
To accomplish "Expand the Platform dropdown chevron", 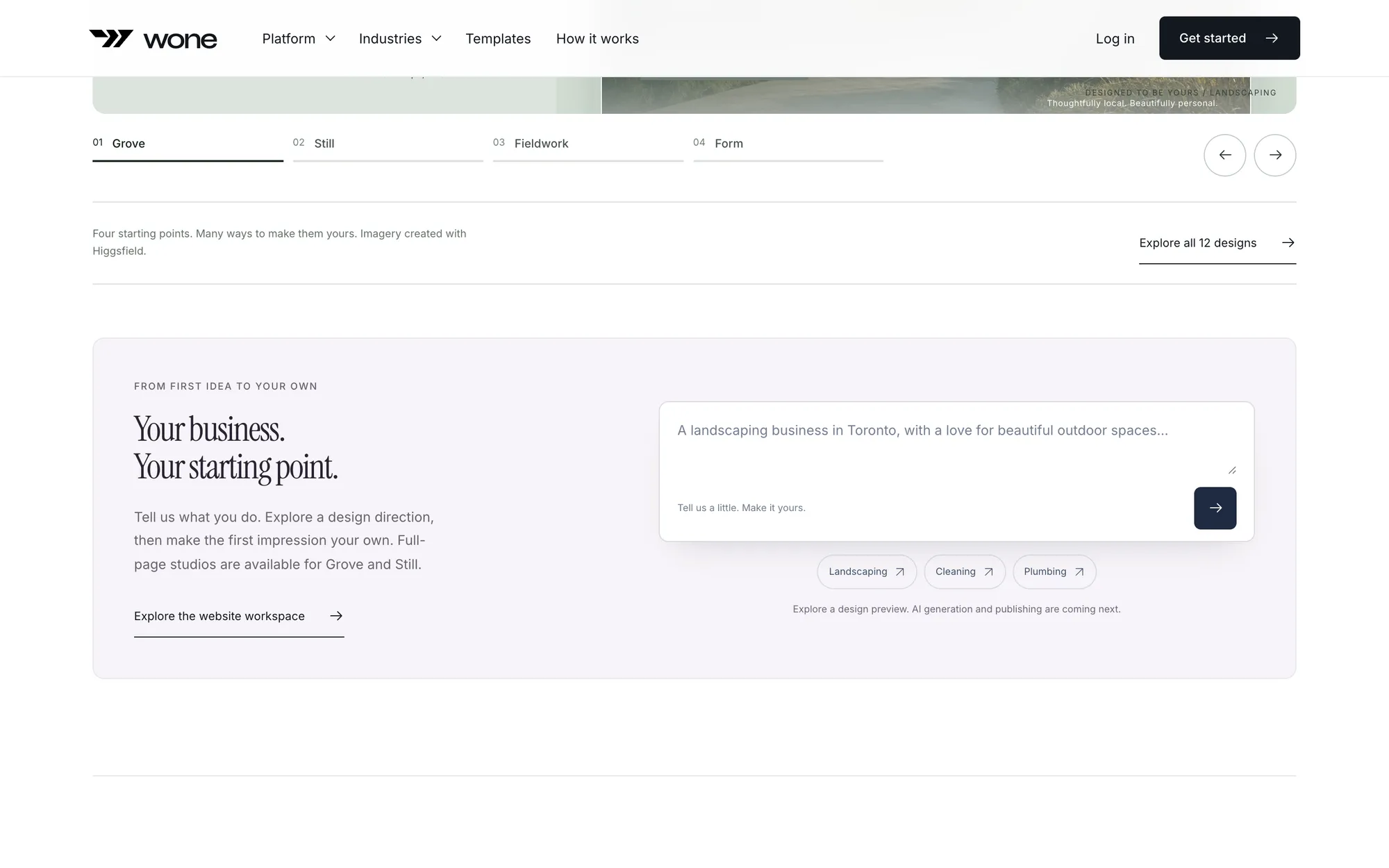I will pyautogui.click(x=331, y=39).
